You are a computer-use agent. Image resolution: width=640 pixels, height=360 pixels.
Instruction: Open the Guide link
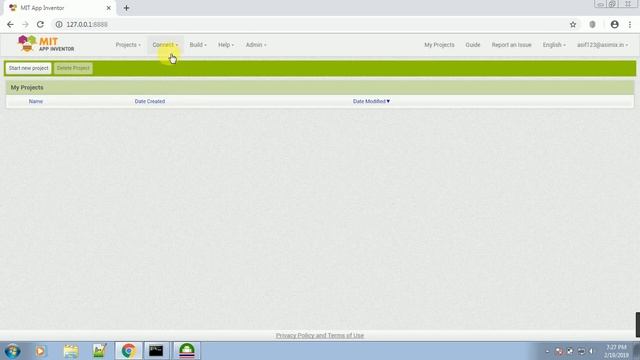(x=473, y=45)
